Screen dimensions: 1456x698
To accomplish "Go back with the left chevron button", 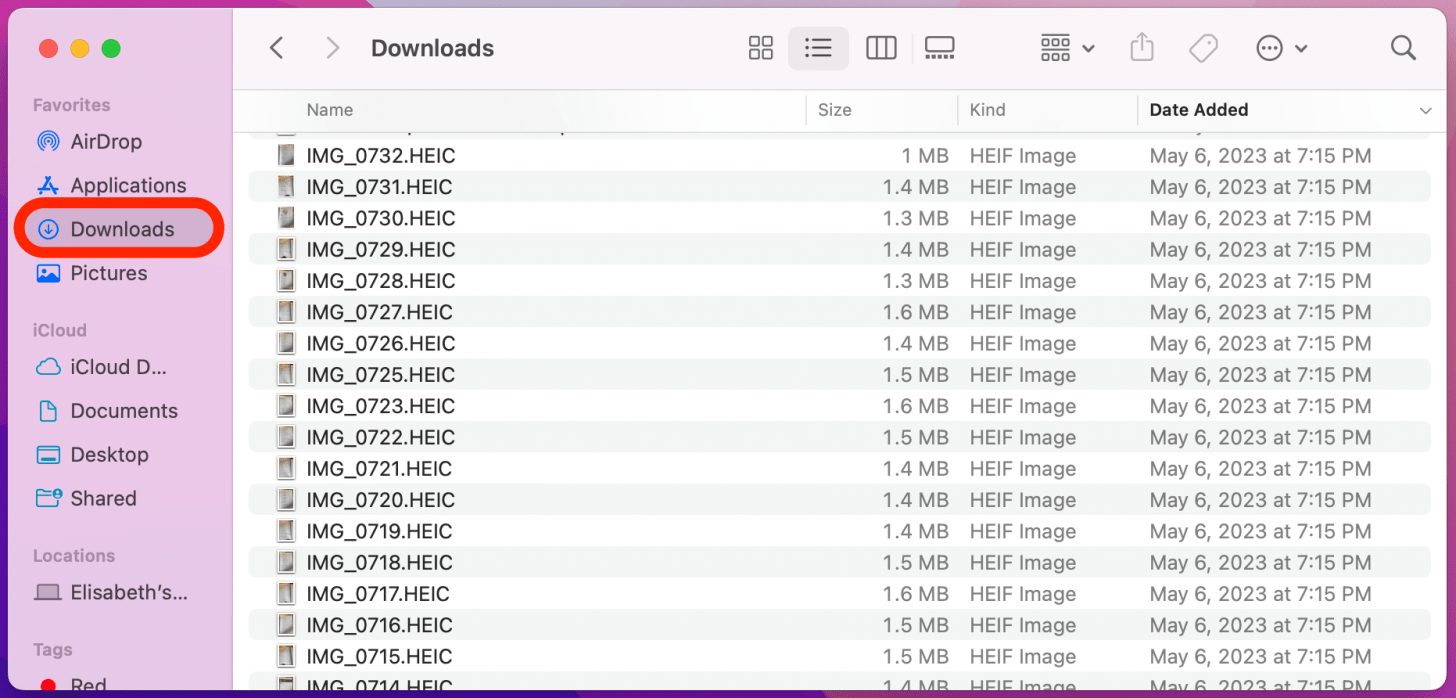I will (x=277, y=48).
